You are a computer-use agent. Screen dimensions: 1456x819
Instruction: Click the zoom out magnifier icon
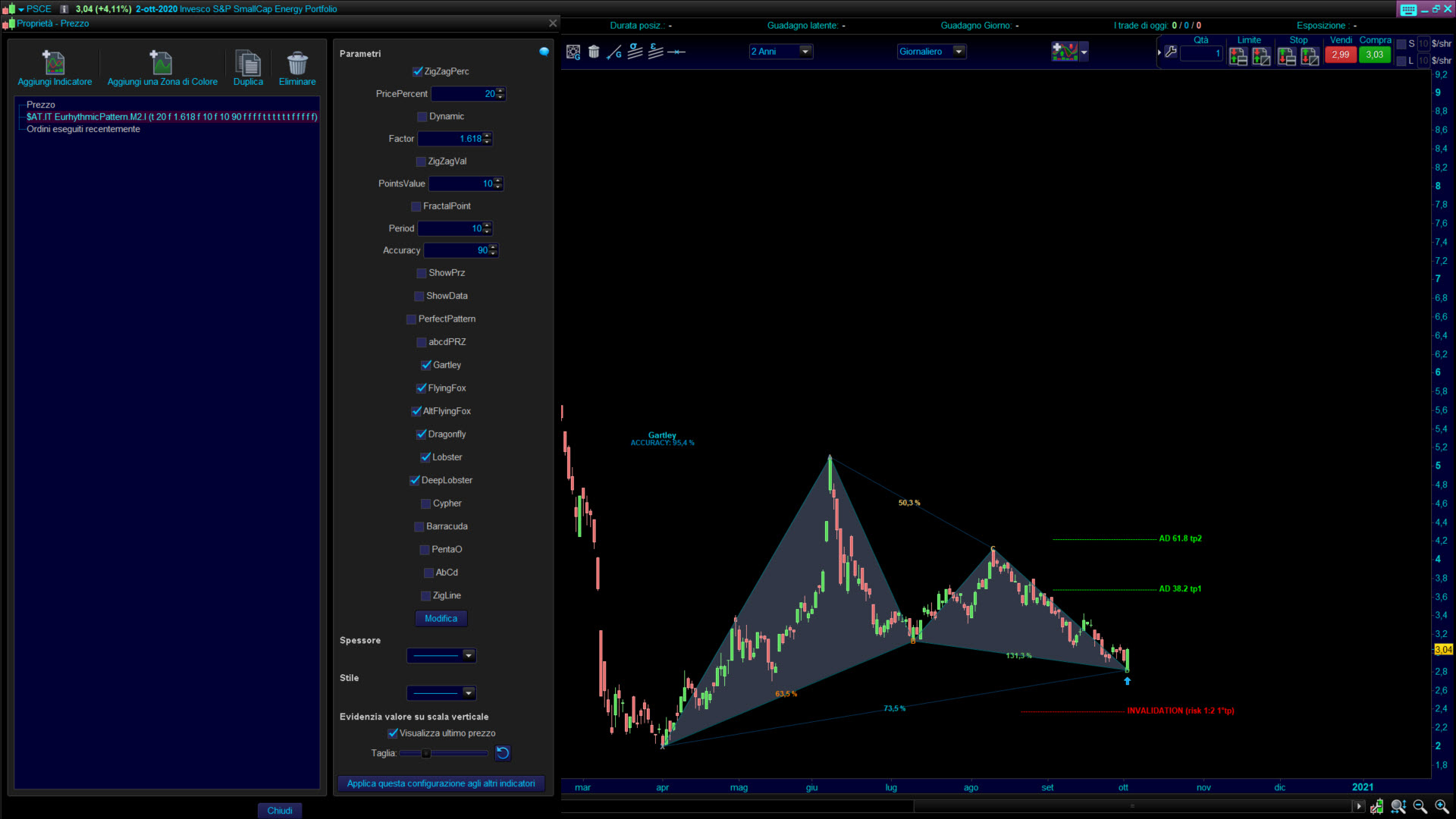(1420, 806)
